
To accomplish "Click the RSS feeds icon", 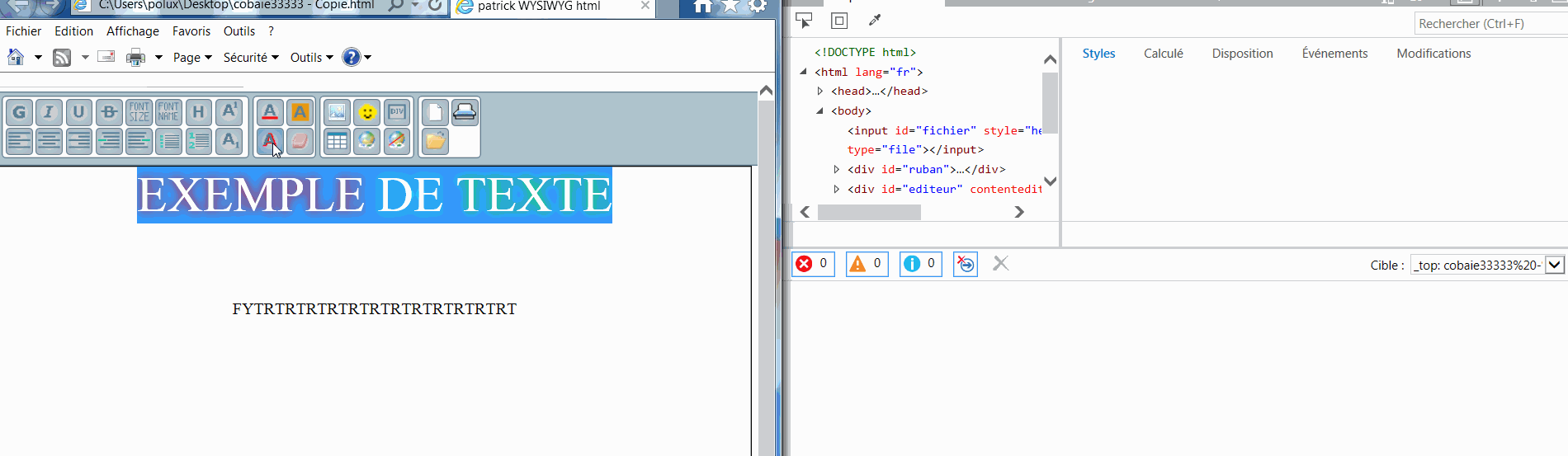I will tap(62, 58).
